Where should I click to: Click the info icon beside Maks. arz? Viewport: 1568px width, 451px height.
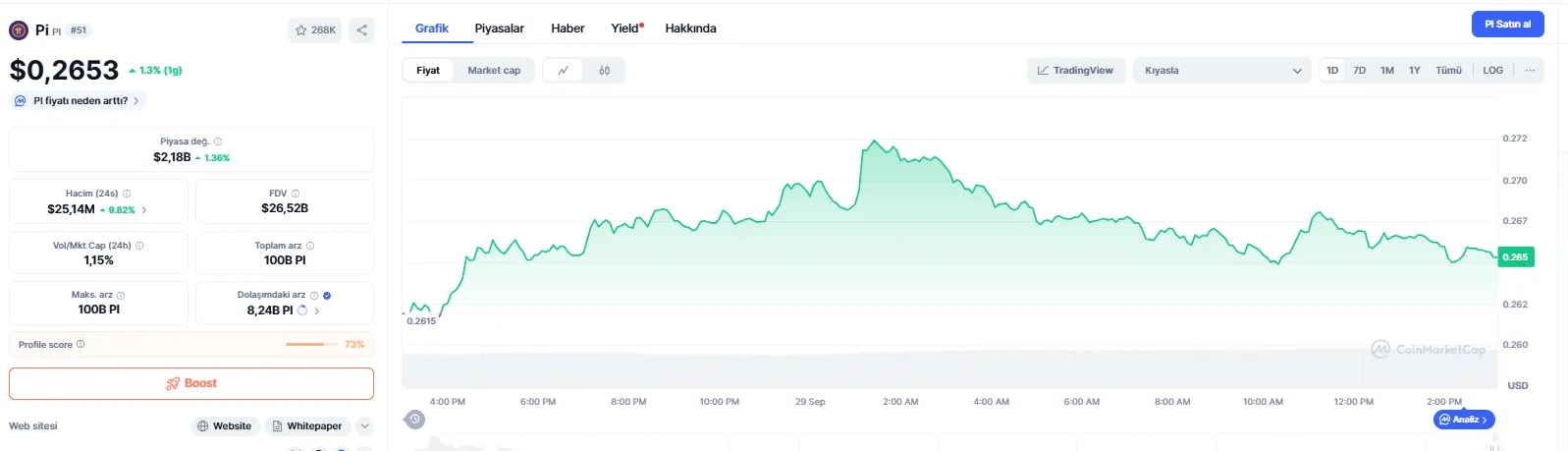[121, 295]
